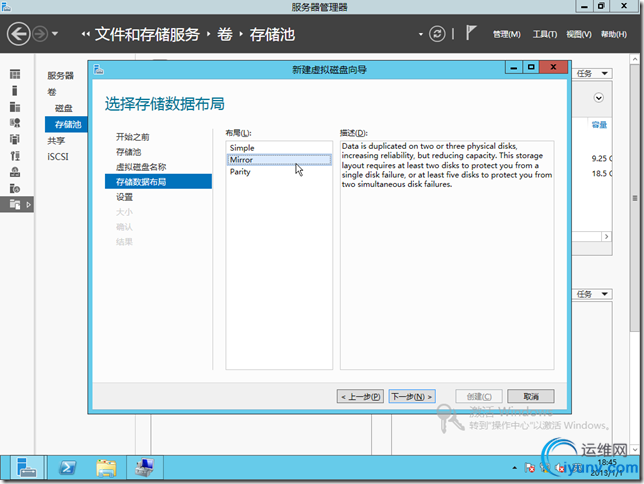The width and height of the screenshot is (644, 484).
Task: Select 卷 in the navigation pane
Action: (52, 92)
